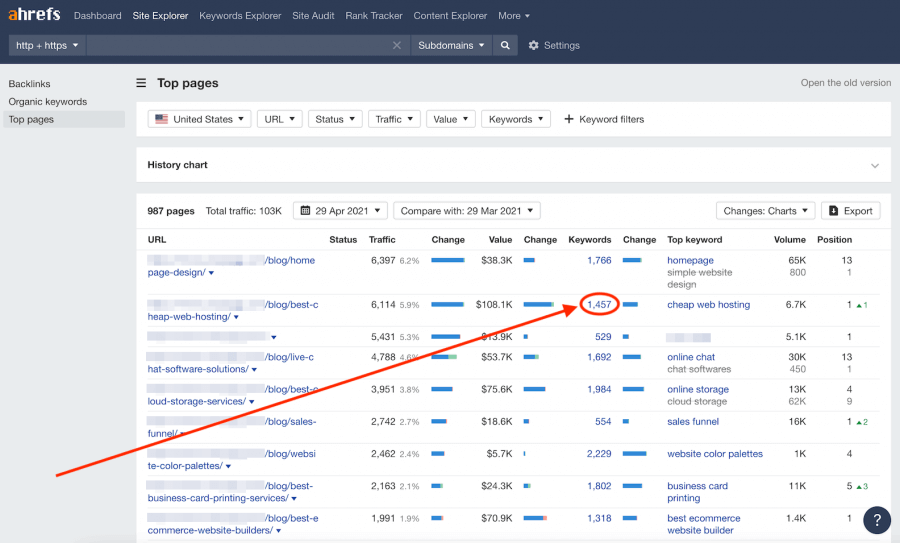900x543 pixels.
Task: Click the United States flag icon
Action: click(161, 119)
